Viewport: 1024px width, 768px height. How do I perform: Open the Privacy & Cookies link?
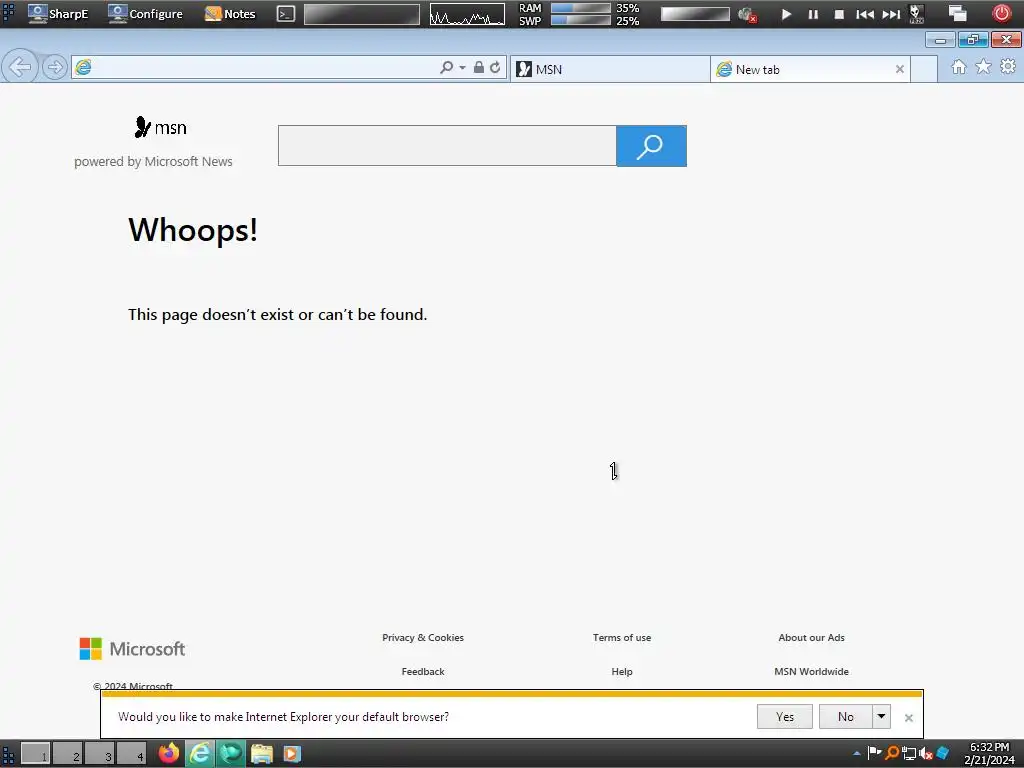[x=423, y=637]
